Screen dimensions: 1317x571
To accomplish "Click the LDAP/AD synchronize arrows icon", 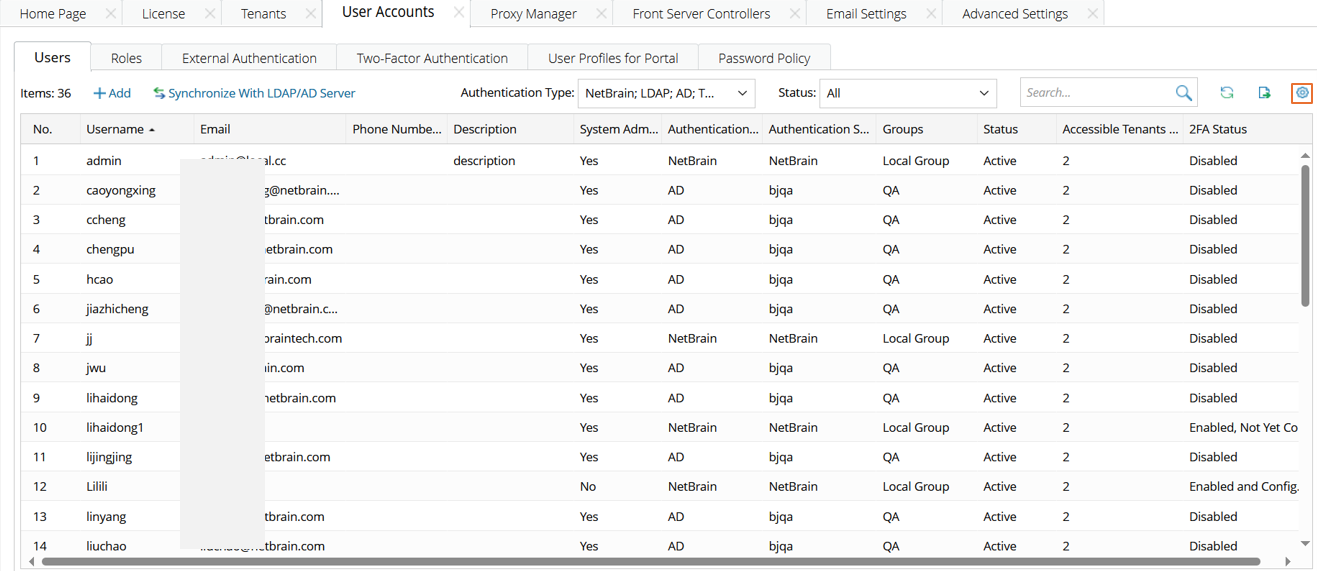I will (159, 94).
